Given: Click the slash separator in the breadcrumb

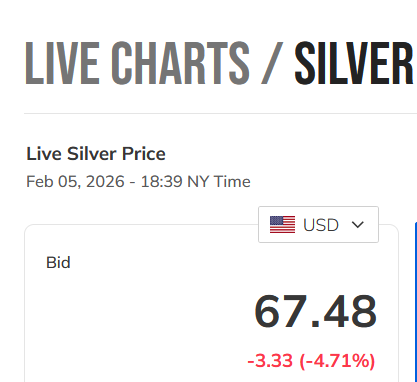Looking at the screenshot, I should [x=272, y=63].
